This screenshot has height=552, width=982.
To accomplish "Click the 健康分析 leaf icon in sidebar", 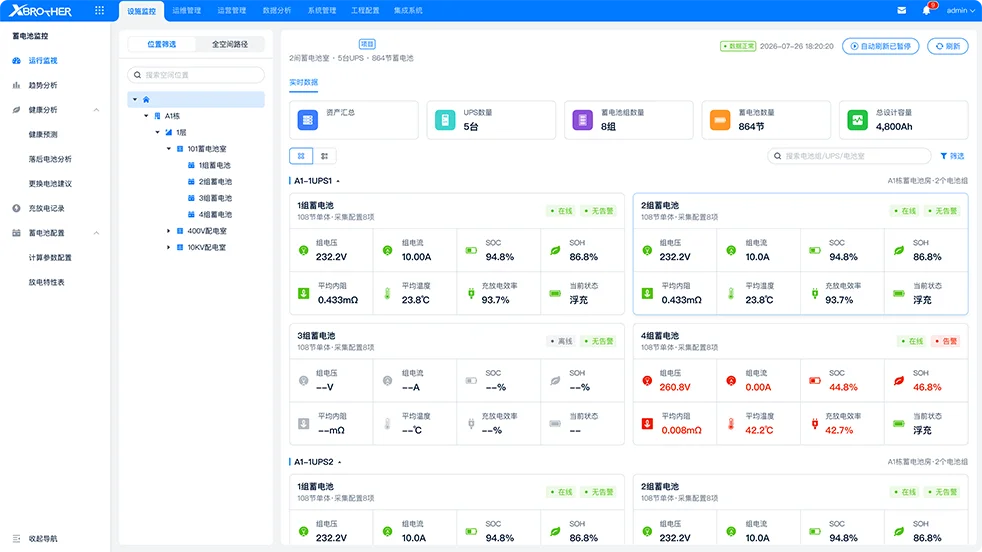I will (x=16, y=110).
